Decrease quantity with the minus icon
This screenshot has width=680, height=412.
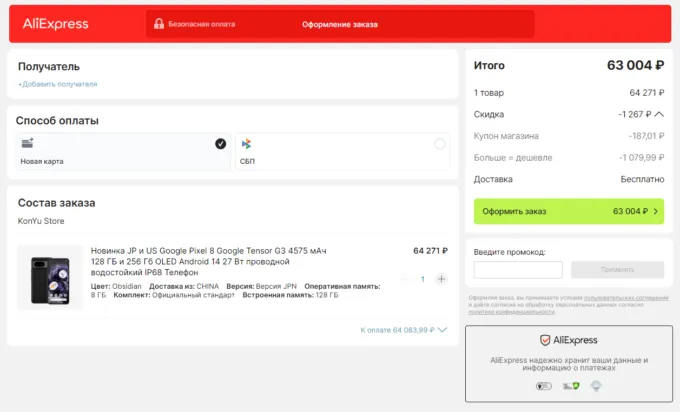[404, 279]
